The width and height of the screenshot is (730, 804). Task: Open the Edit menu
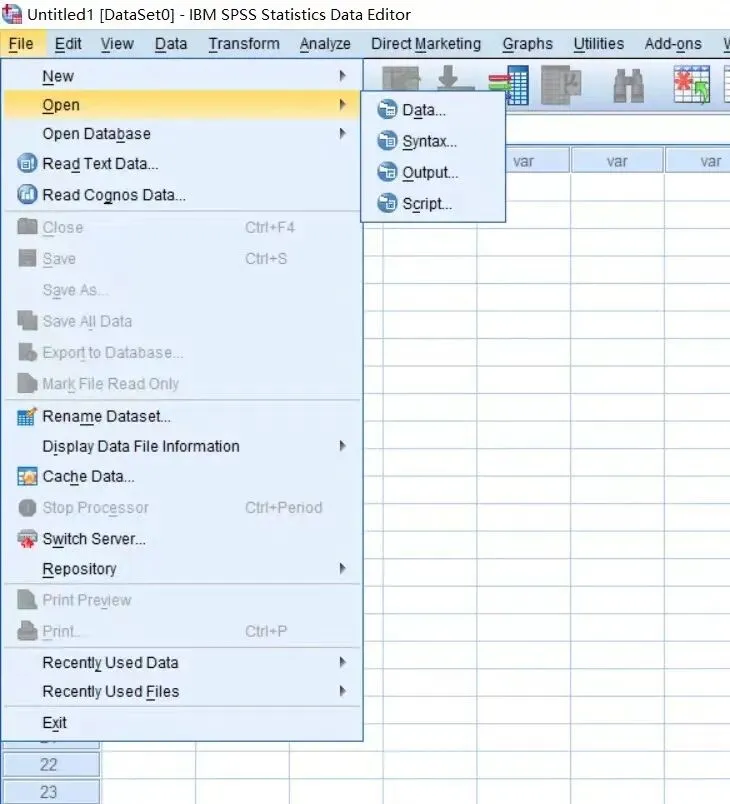click(x=68, y=44)
